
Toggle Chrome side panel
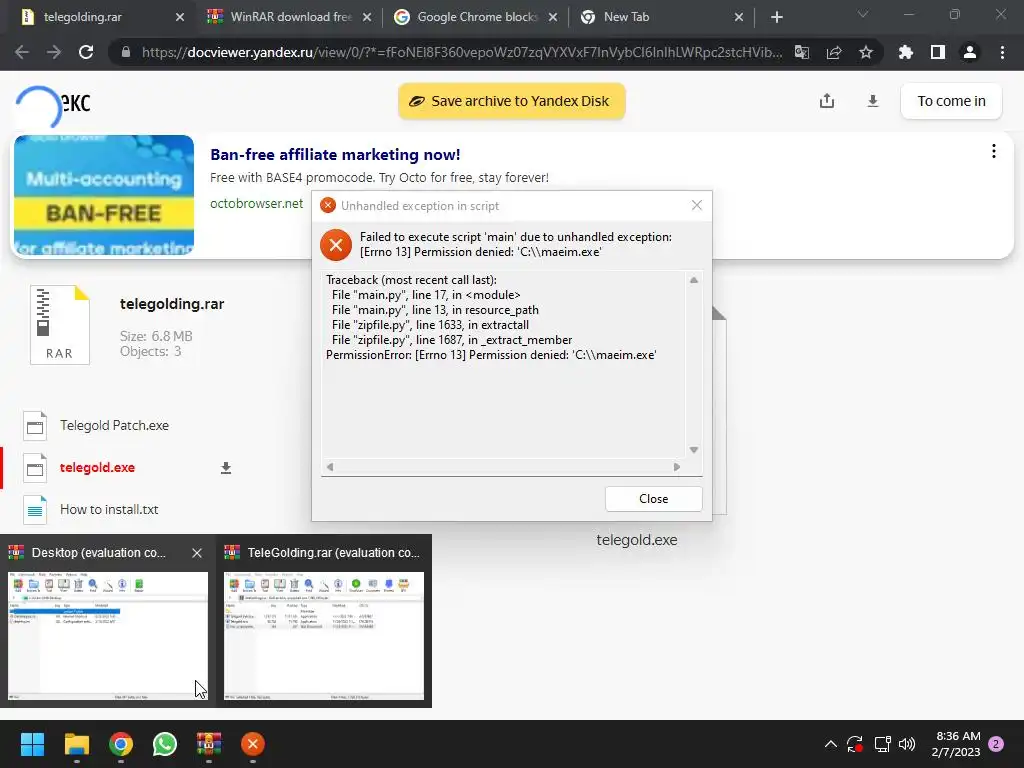click(x=938, y=52)
